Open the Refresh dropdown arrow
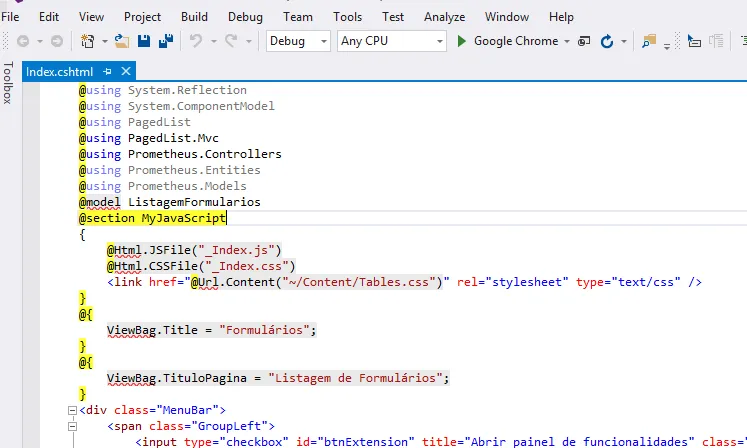This screenshot has height=448, width=747. [x=624, y=41]
